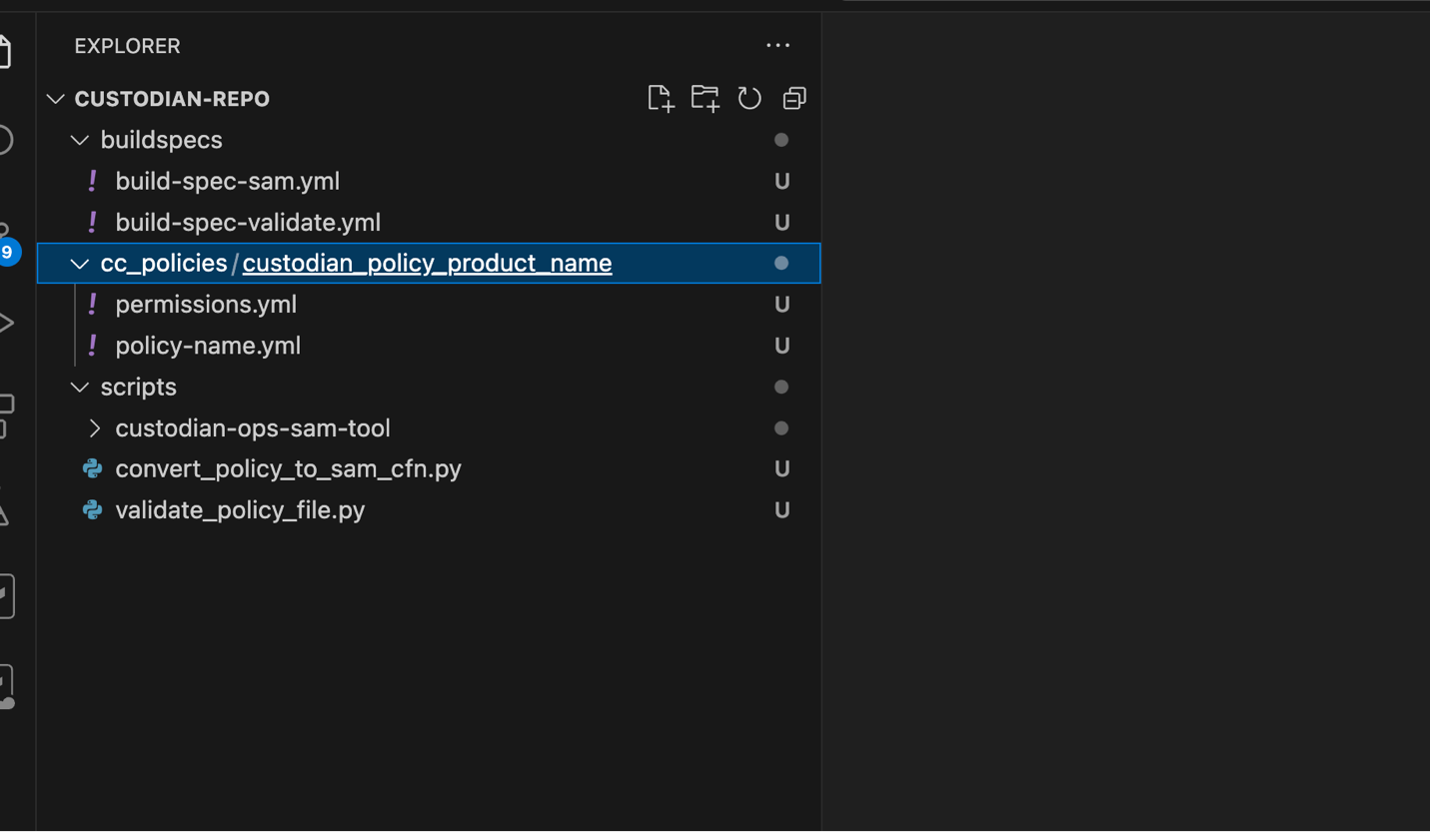Click the rename input showing custodian_policy_product_name
Viewport: 1430px width, 834px height.
coord(426,263)
